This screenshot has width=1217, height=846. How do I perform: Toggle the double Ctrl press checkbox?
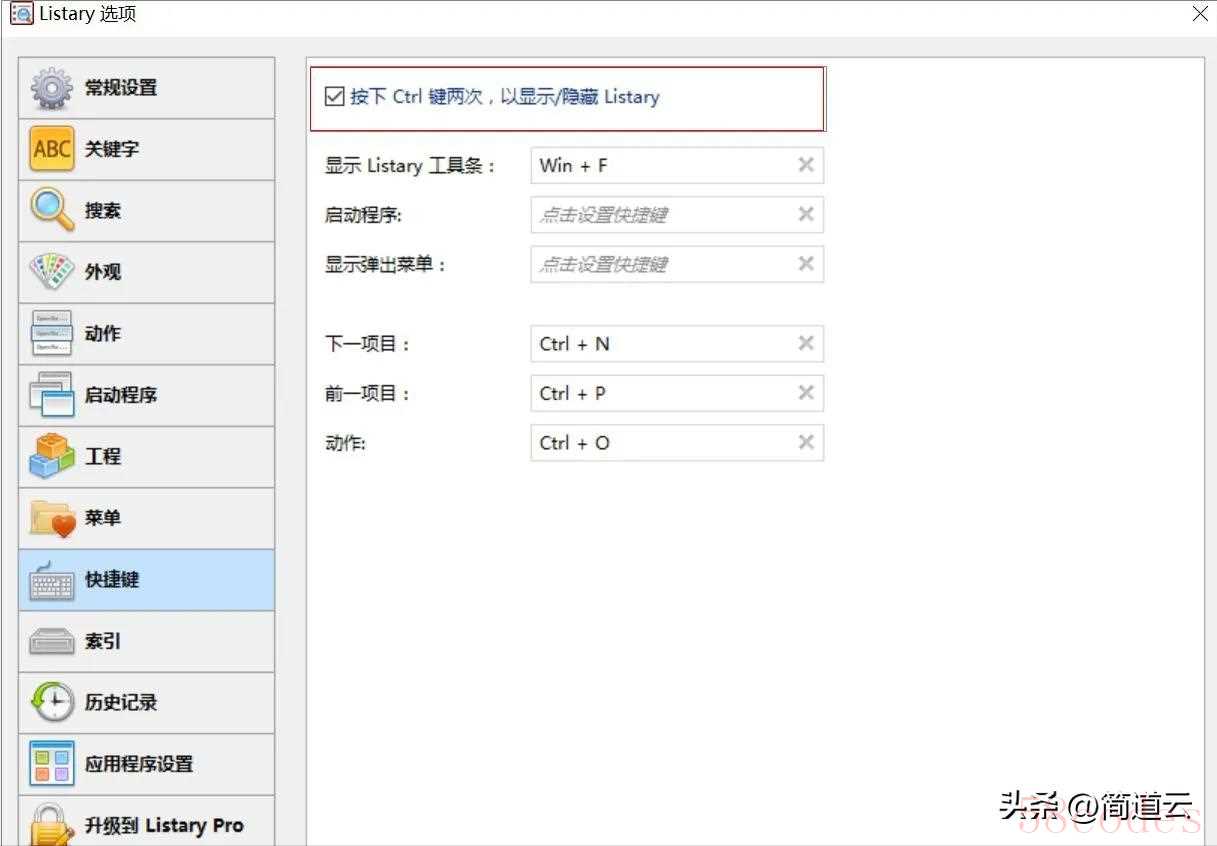[x=335, y=97]
